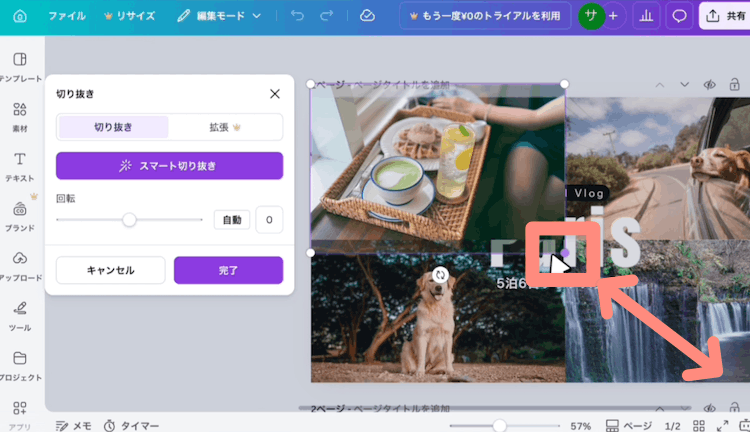Add collaborator with the plus icon
Viewport: 750px width, 432px height.
coord(613,16)
